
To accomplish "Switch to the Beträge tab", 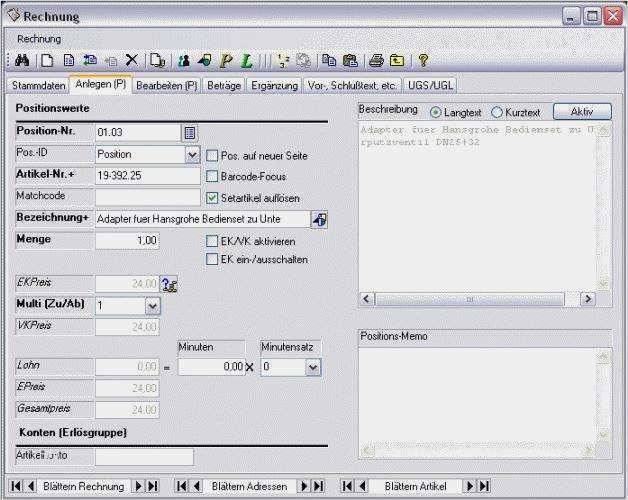I will (224, 85).
